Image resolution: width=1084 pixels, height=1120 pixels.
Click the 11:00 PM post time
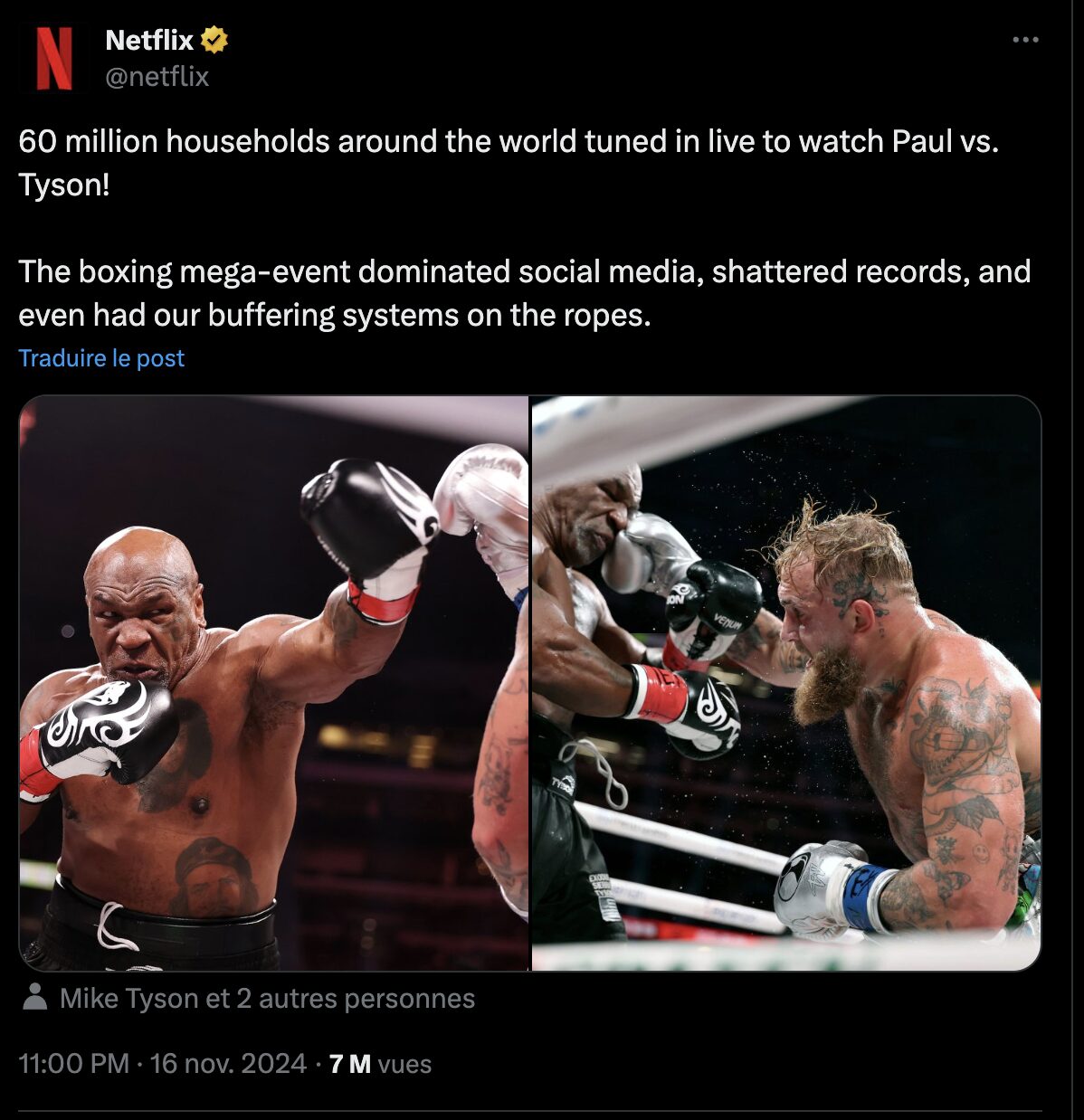pos(74,1063)
